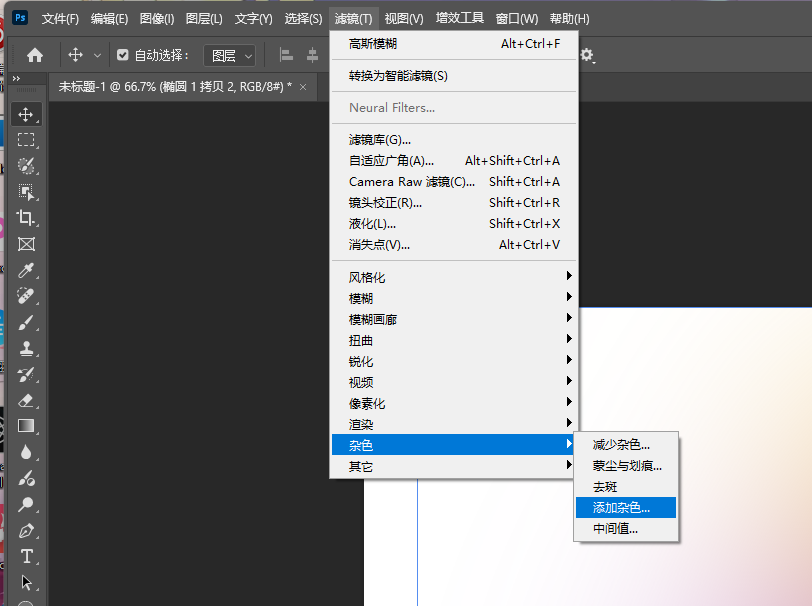Click the Photoshop Ps logo icon

[20, 18]
